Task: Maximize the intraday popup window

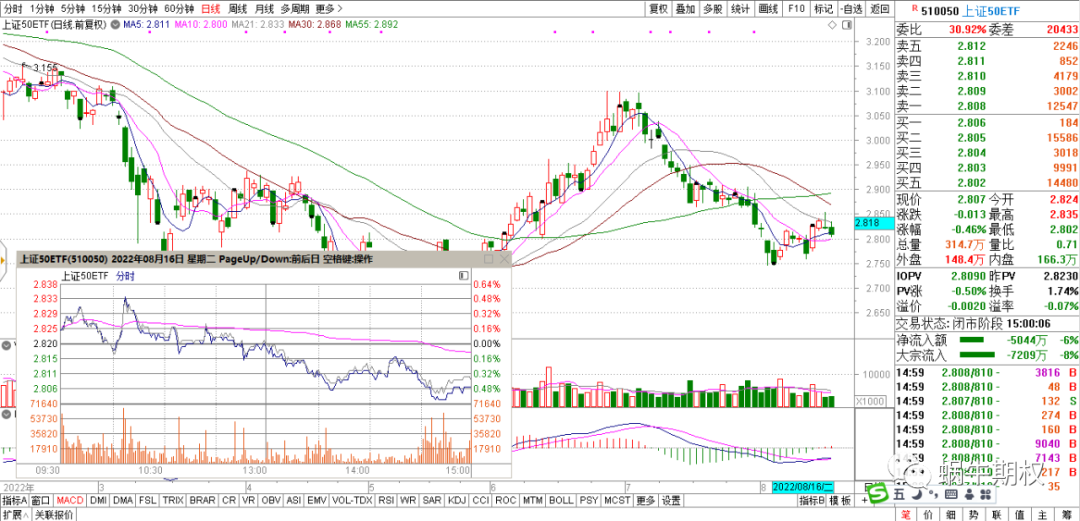Action: pyautogui.click(x=488, y=258)
